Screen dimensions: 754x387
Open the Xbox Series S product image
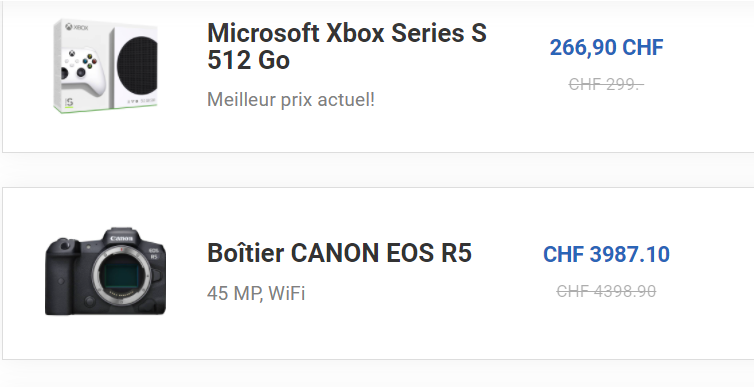click(105, 66)
